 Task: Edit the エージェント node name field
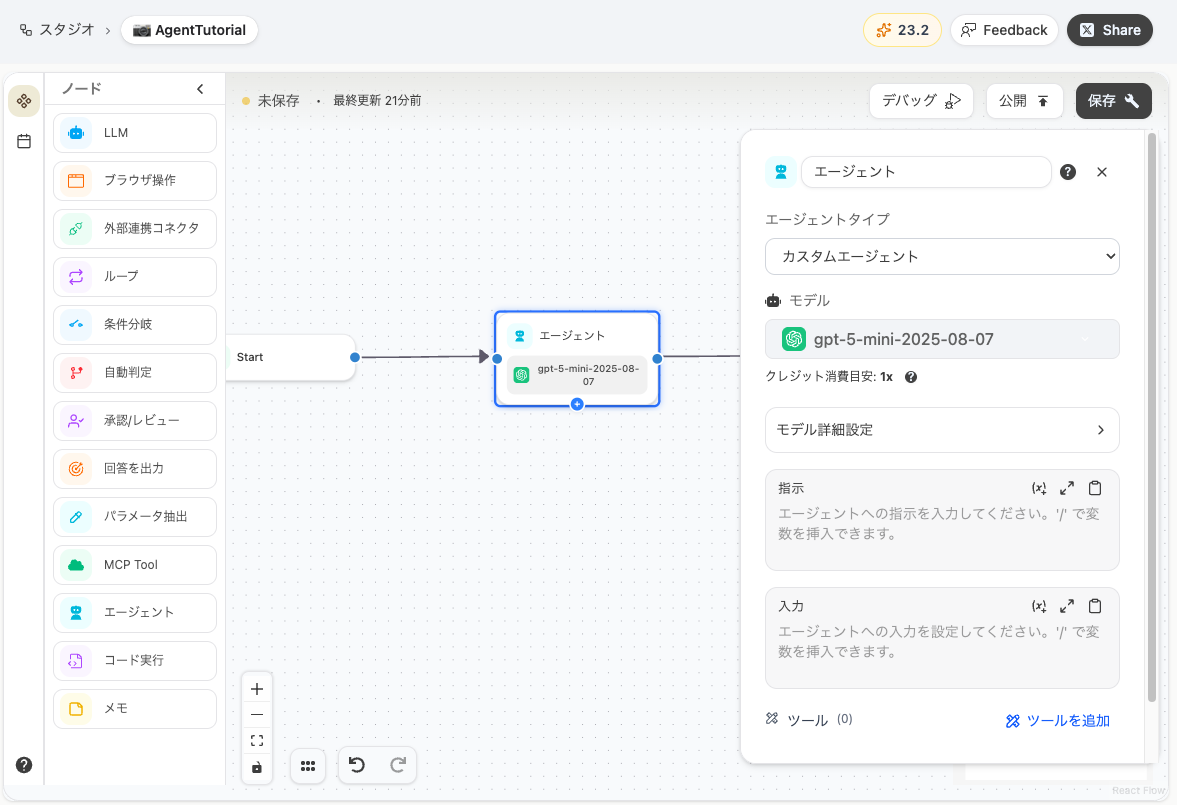pos(924,172)
